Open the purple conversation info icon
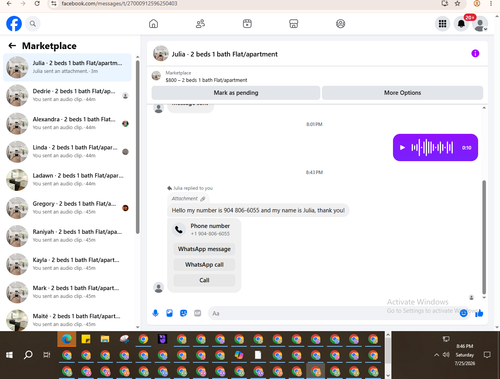This screenshot has width=500, height=379. point(475,53)
